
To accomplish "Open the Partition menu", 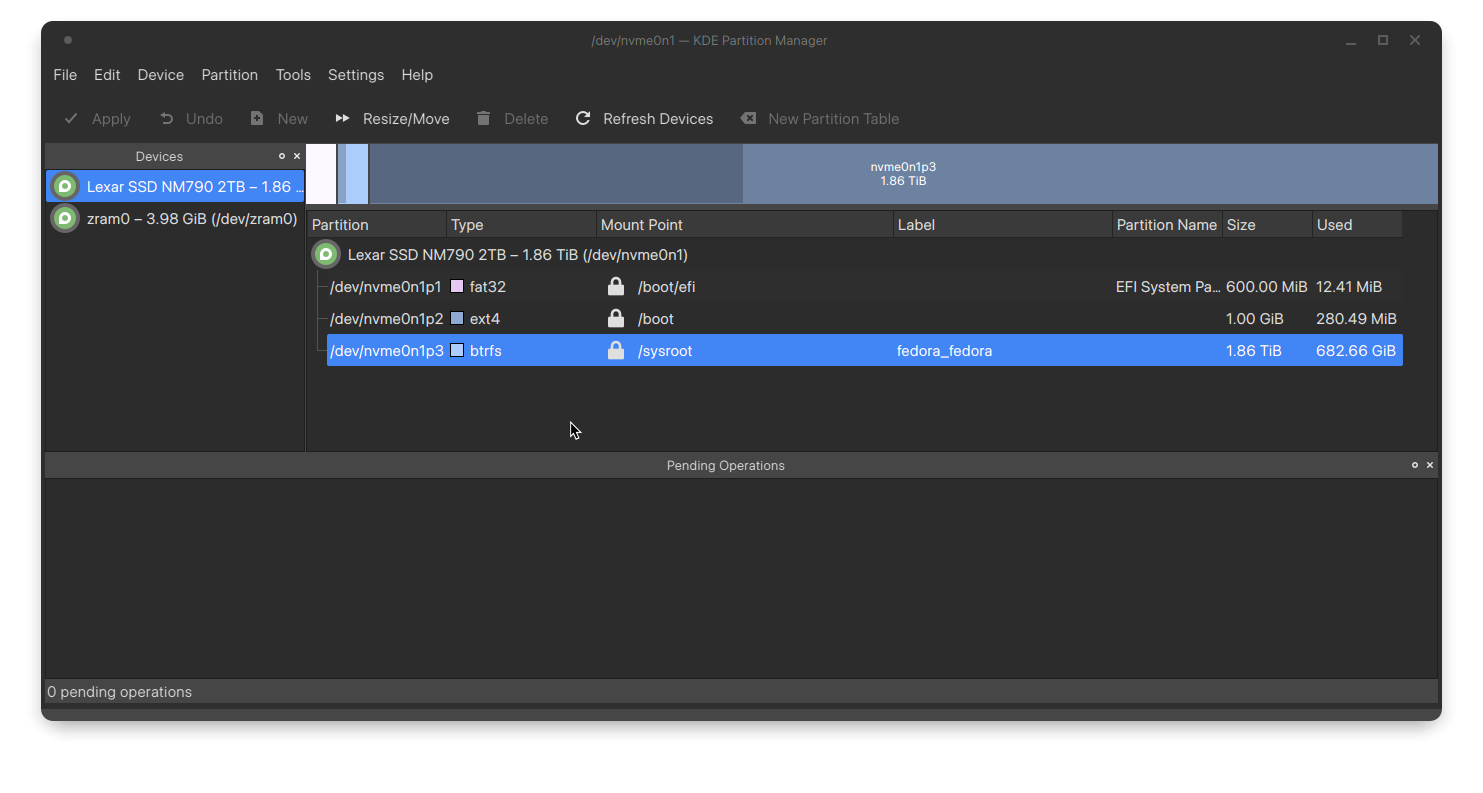I will (x=230, y=75).
